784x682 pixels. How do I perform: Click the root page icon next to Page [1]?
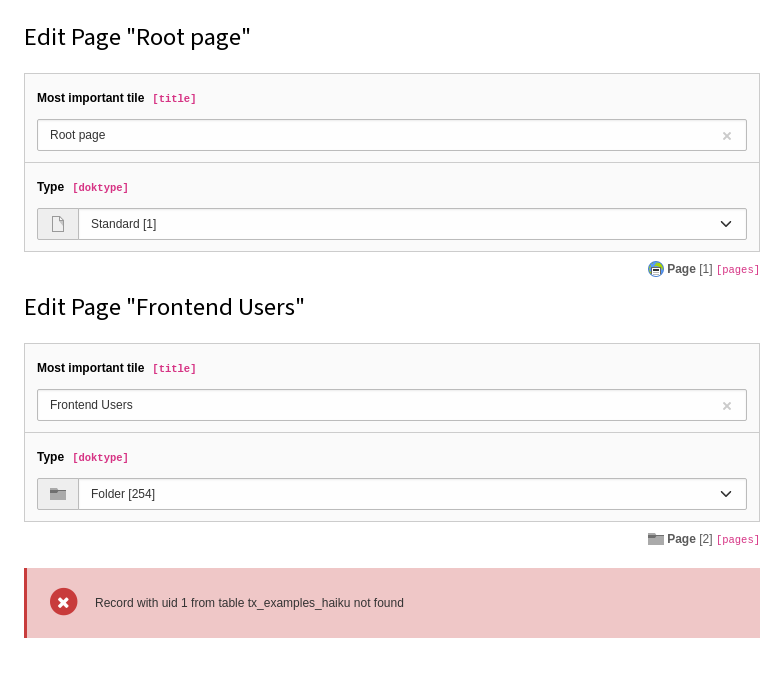tap(656, 269)
